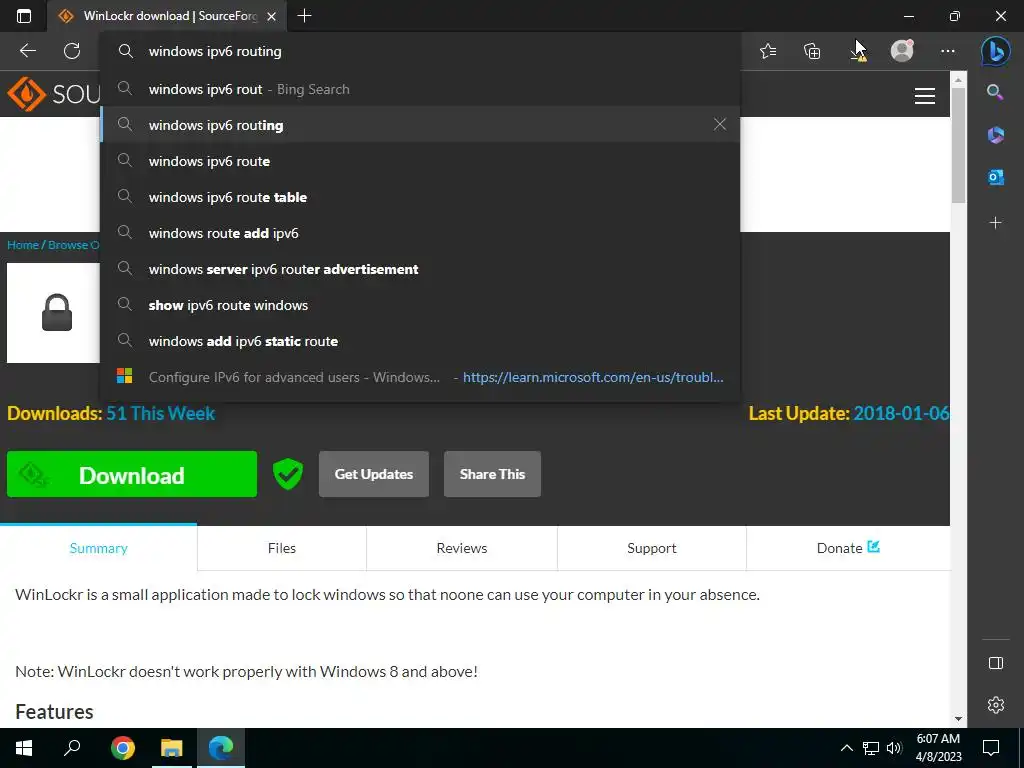Viewport: 1024px width, 768px height.
Task: Click the Home breadcrumb link
Action: point(23,245)
